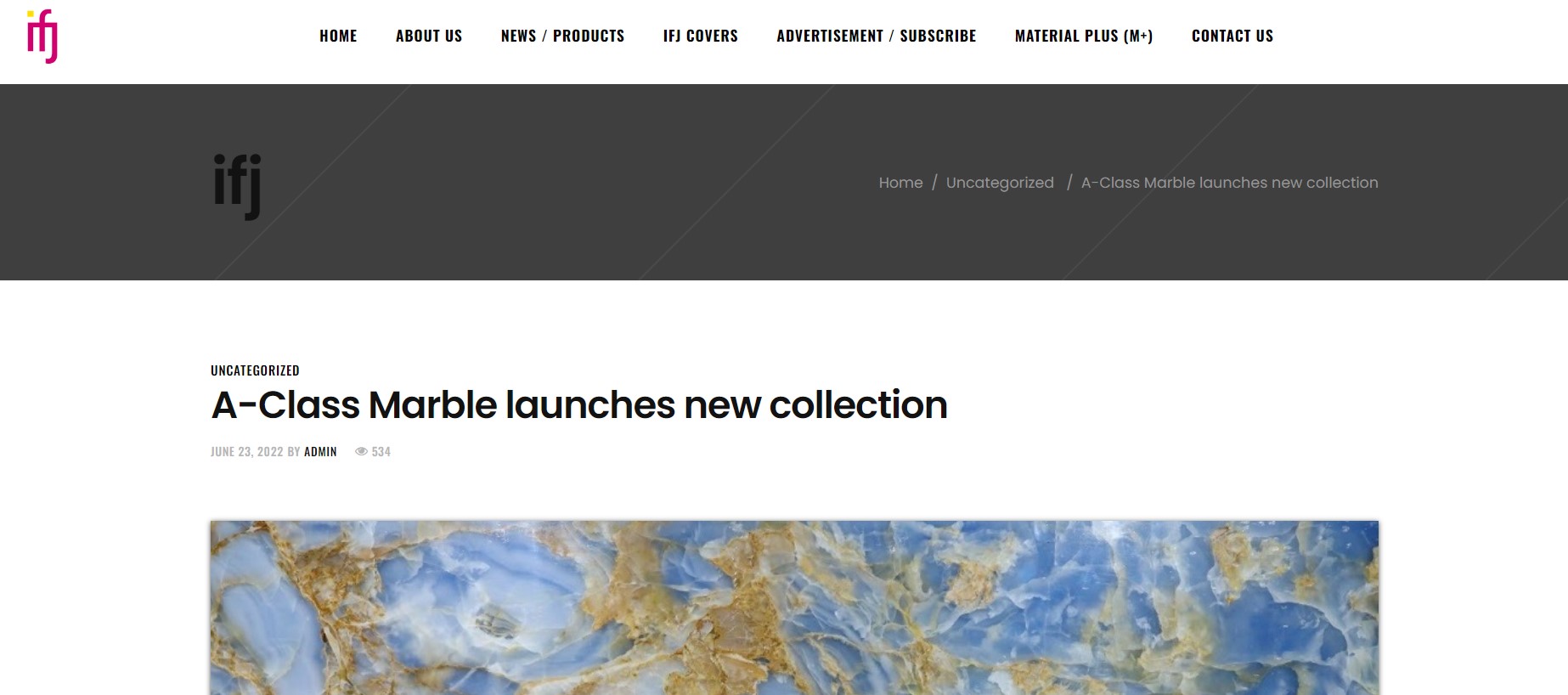Click the Home breadcrumb link

pyautogui.click(x=900, y=183)
